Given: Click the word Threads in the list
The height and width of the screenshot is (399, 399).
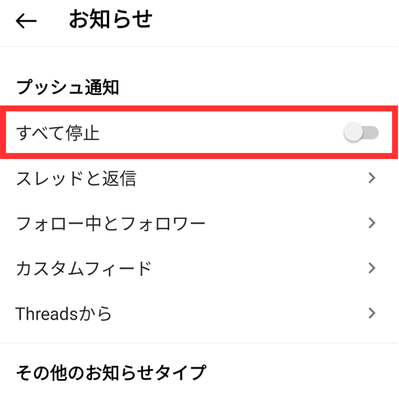Looking at the screenshot, I should coord(47,314).
